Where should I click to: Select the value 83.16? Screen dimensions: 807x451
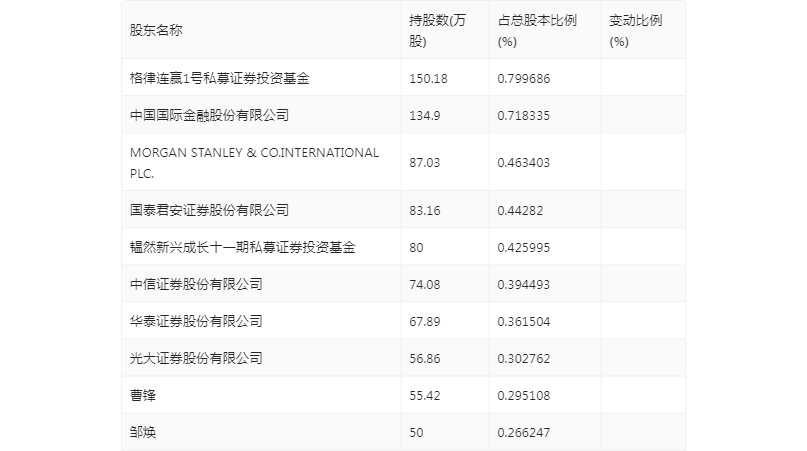coord(425,211)
